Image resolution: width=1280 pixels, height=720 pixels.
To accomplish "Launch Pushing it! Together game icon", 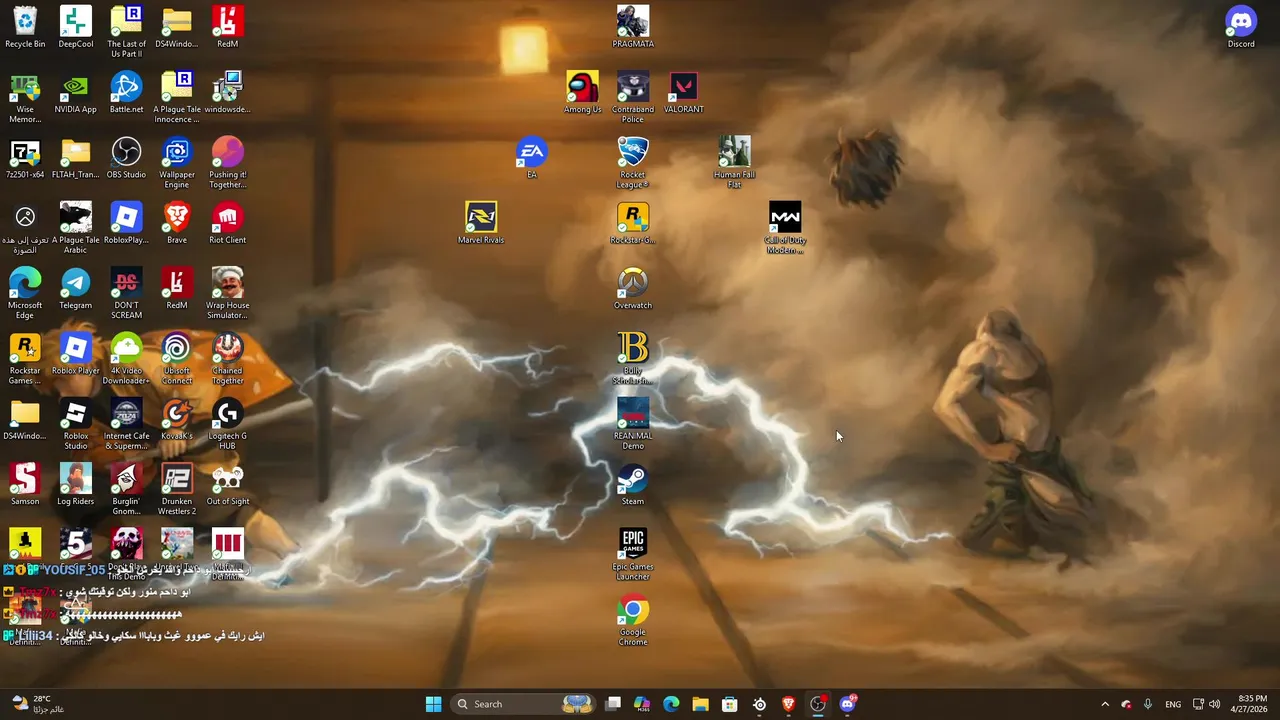I will [228, 163].
